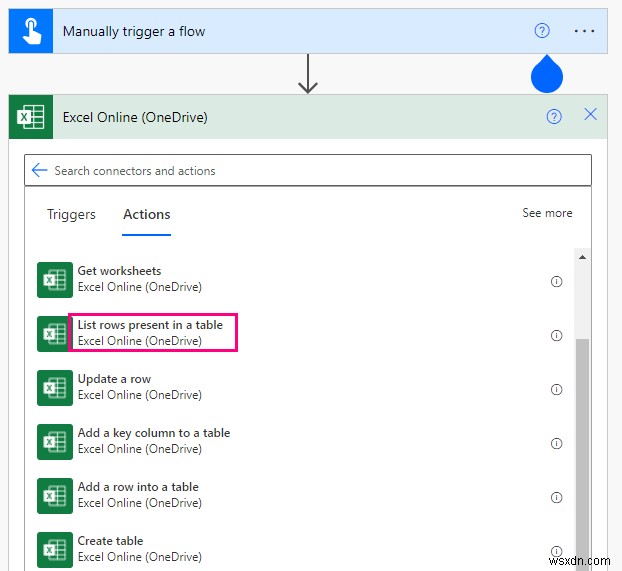Click the Manually trigger a flow hand icon
The height and width of the screenshot is (571, 622).
pos(31,31)
